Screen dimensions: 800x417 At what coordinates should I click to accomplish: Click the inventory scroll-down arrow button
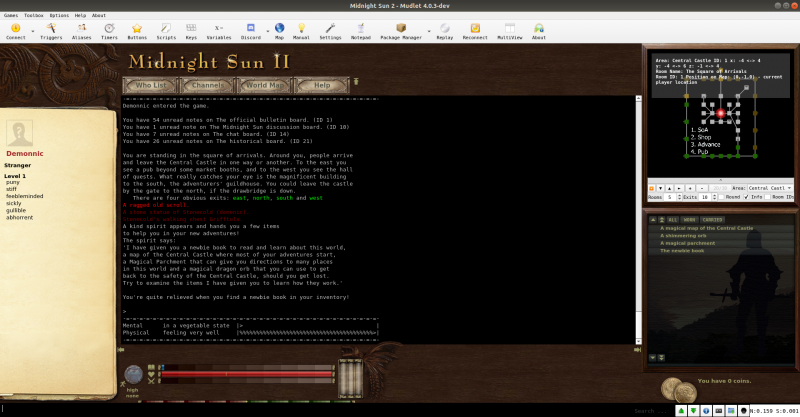653,358
